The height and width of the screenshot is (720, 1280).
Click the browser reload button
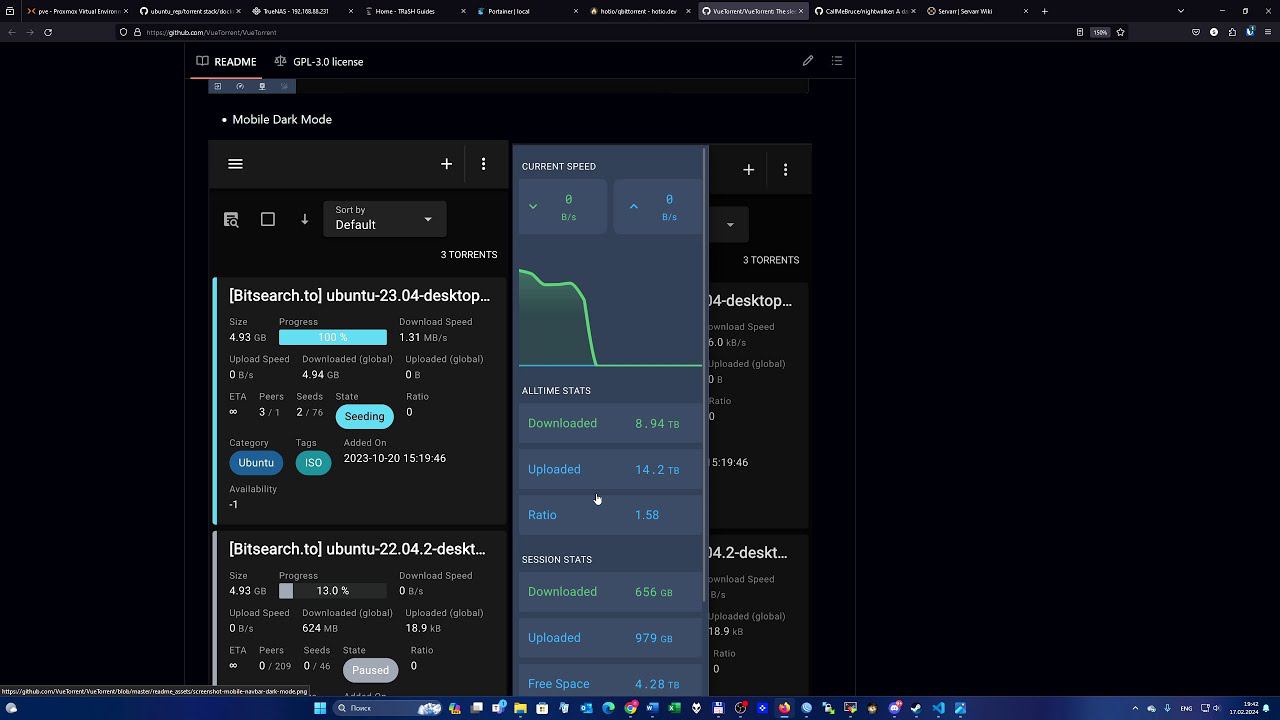pos(48,32)
